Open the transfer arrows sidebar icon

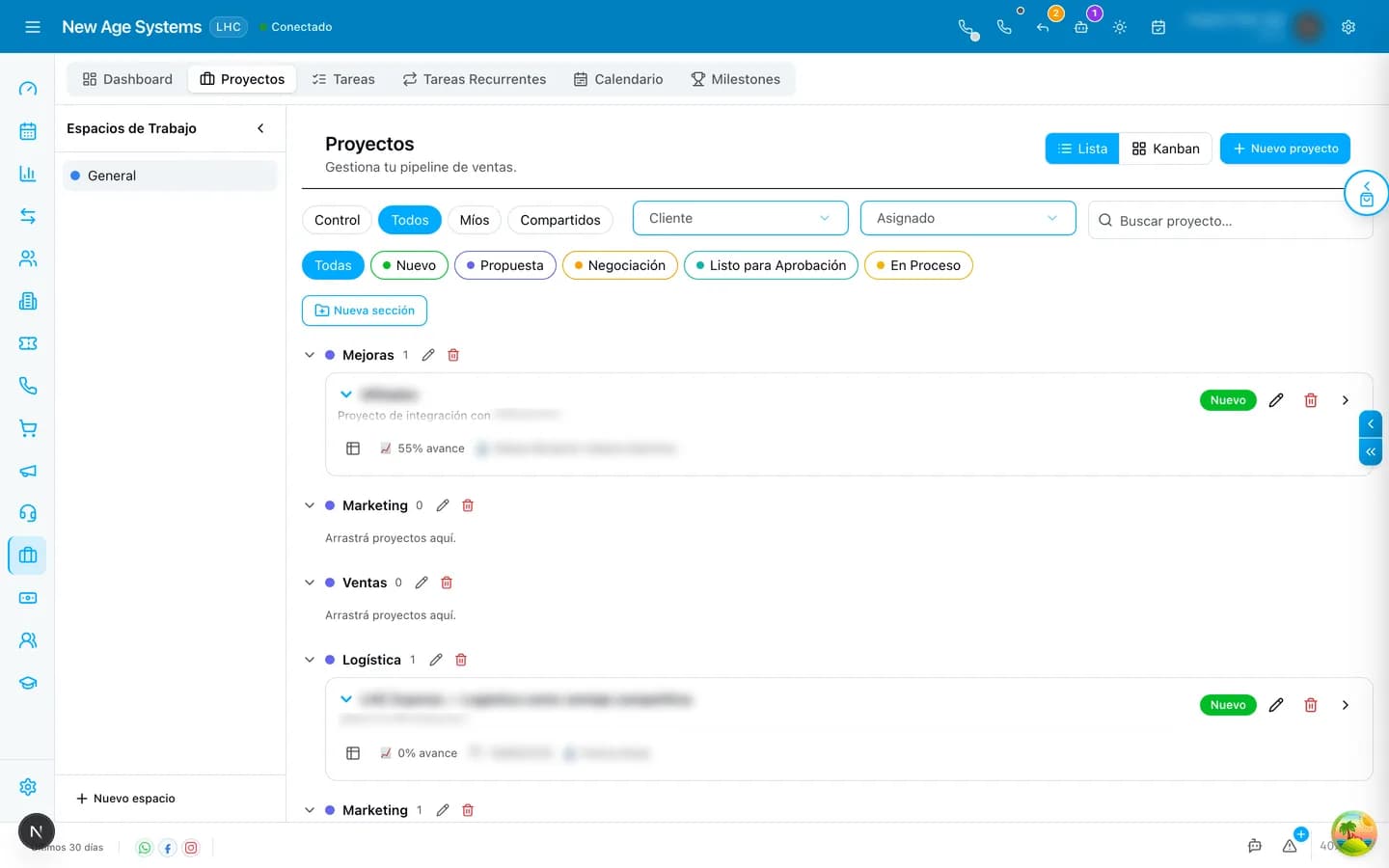coord(28,216)
